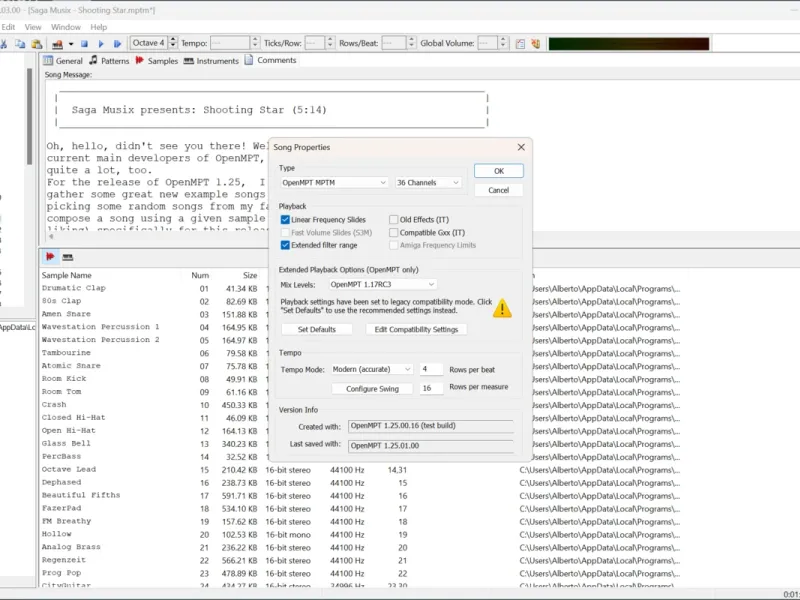Start playback with the Play icon
The width and height of the screenshot is (800, 600).
101,44
